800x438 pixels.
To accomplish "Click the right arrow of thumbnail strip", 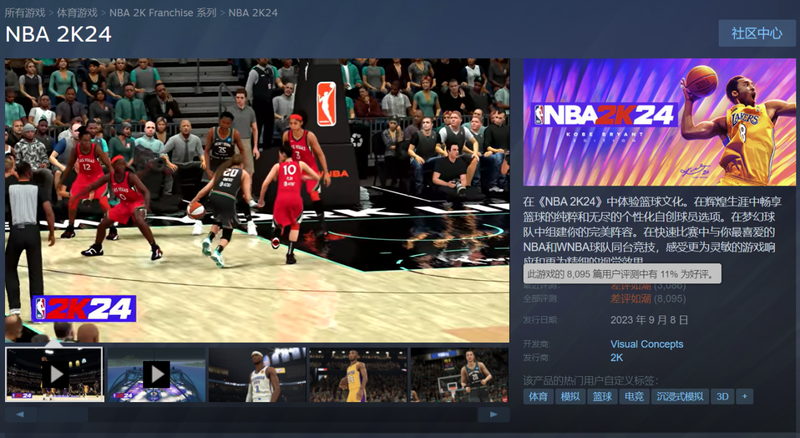I will tap(493, 415).
